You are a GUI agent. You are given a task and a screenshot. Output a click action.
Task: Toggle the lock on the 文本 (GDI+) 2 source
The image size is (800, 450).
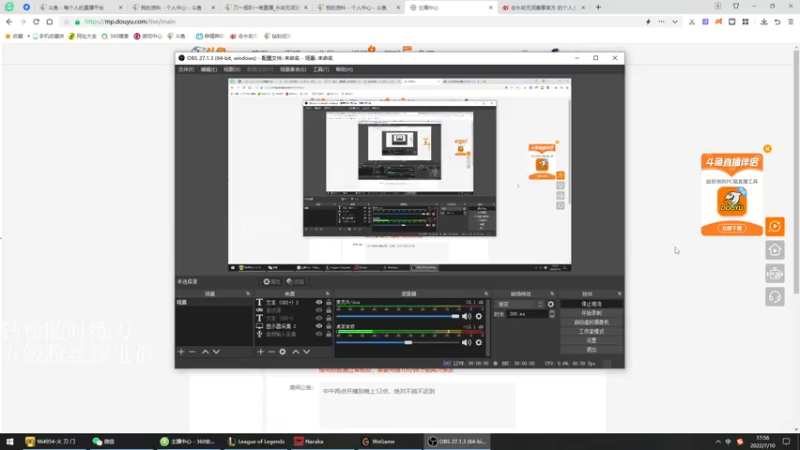click(x=329, y=303)
